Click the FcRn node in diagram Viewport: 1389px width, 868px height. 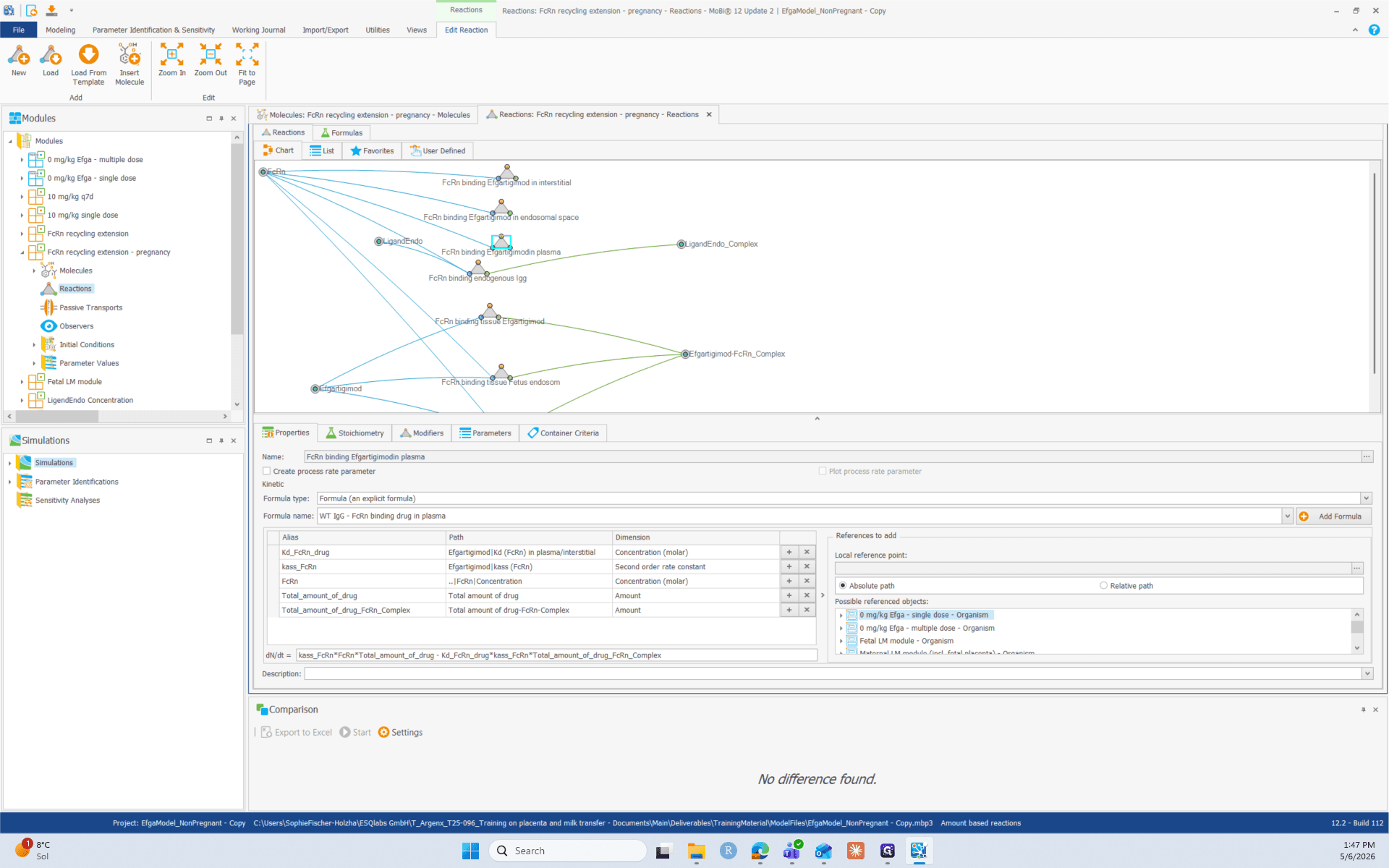click(263, 172)
